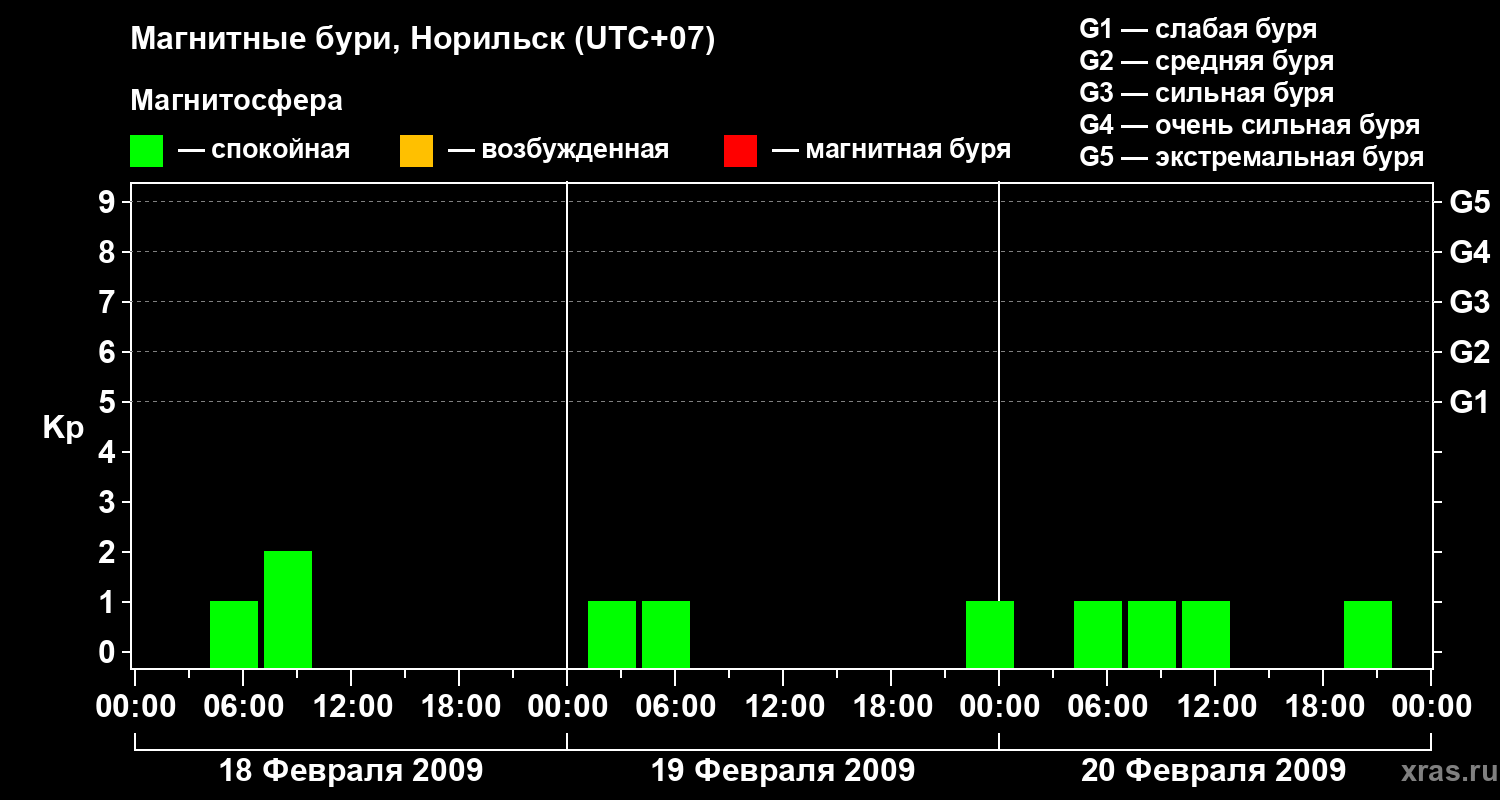Click the right-axis 'G1' storm level label
This screenshot has width=1500, height=800.
tap(1469, 402)
